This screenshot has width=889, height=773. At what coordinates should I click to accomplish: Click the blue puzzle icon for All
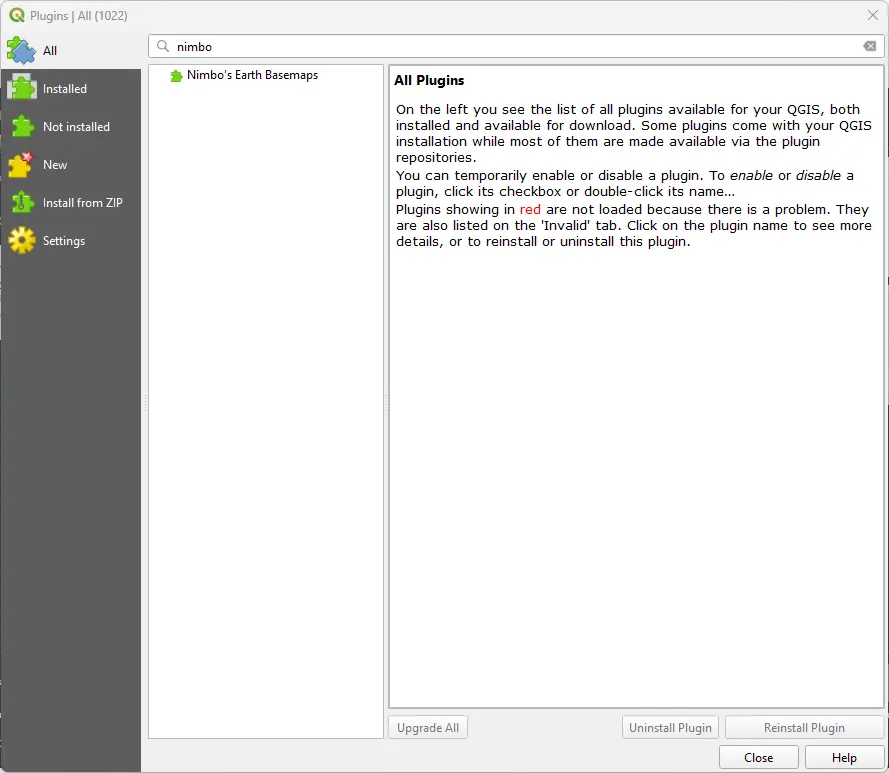22,50
